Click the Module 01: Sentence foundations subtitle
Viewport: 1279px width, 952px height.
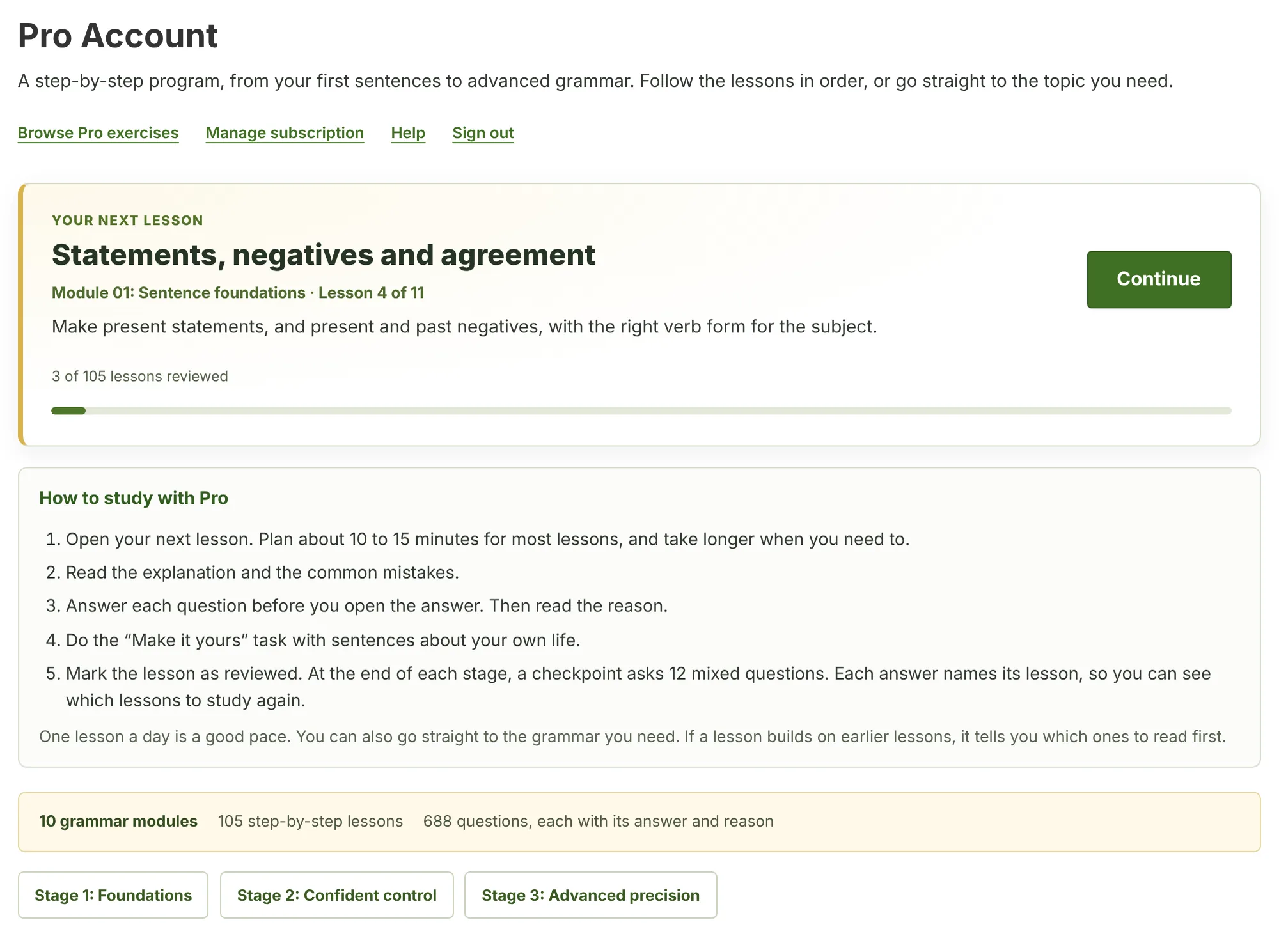[238, 293]
